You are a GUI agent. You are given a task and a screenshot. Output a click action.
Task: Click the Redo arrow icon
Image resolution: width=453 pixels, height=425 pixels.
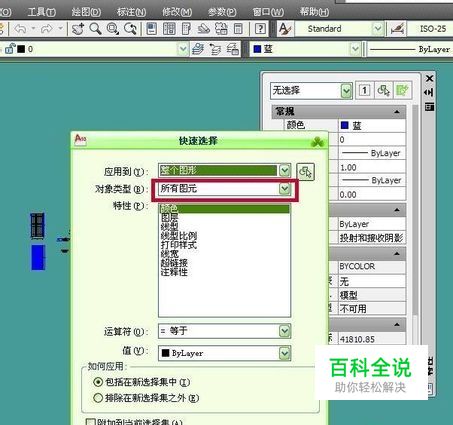pyautogui.click(x=46, y=29)
